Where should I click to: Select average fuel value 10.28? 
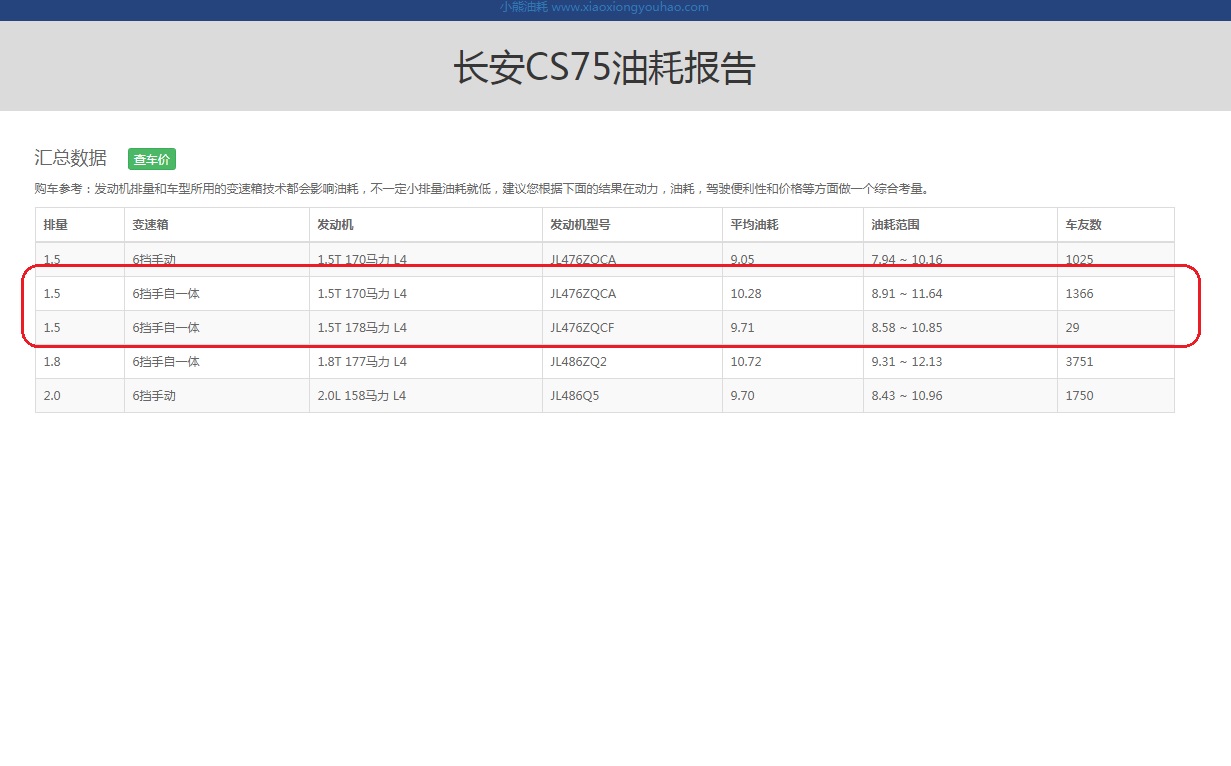(x=747, y=294)
